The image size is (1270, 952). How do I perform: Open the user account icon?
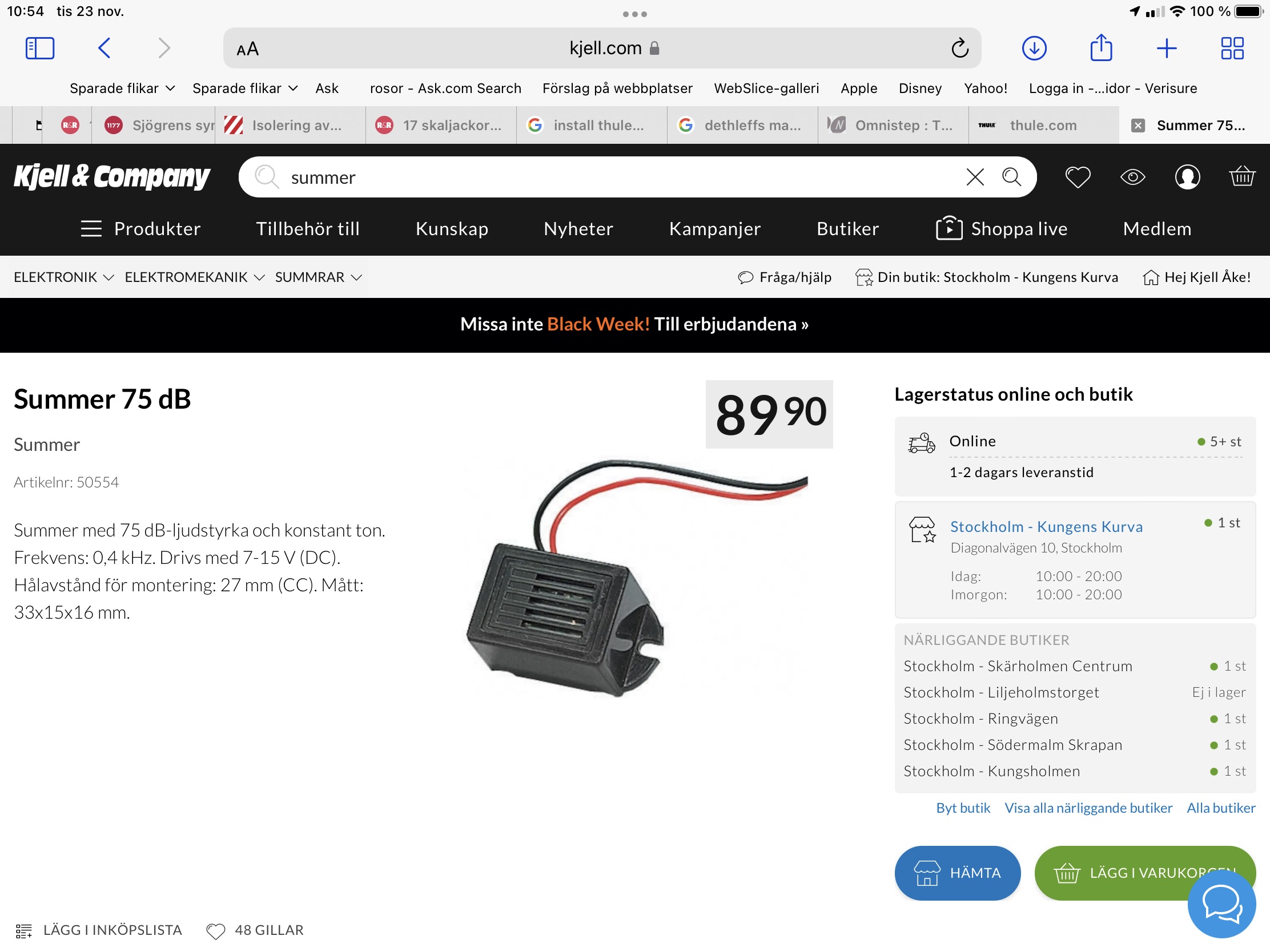coord(1187,177)
